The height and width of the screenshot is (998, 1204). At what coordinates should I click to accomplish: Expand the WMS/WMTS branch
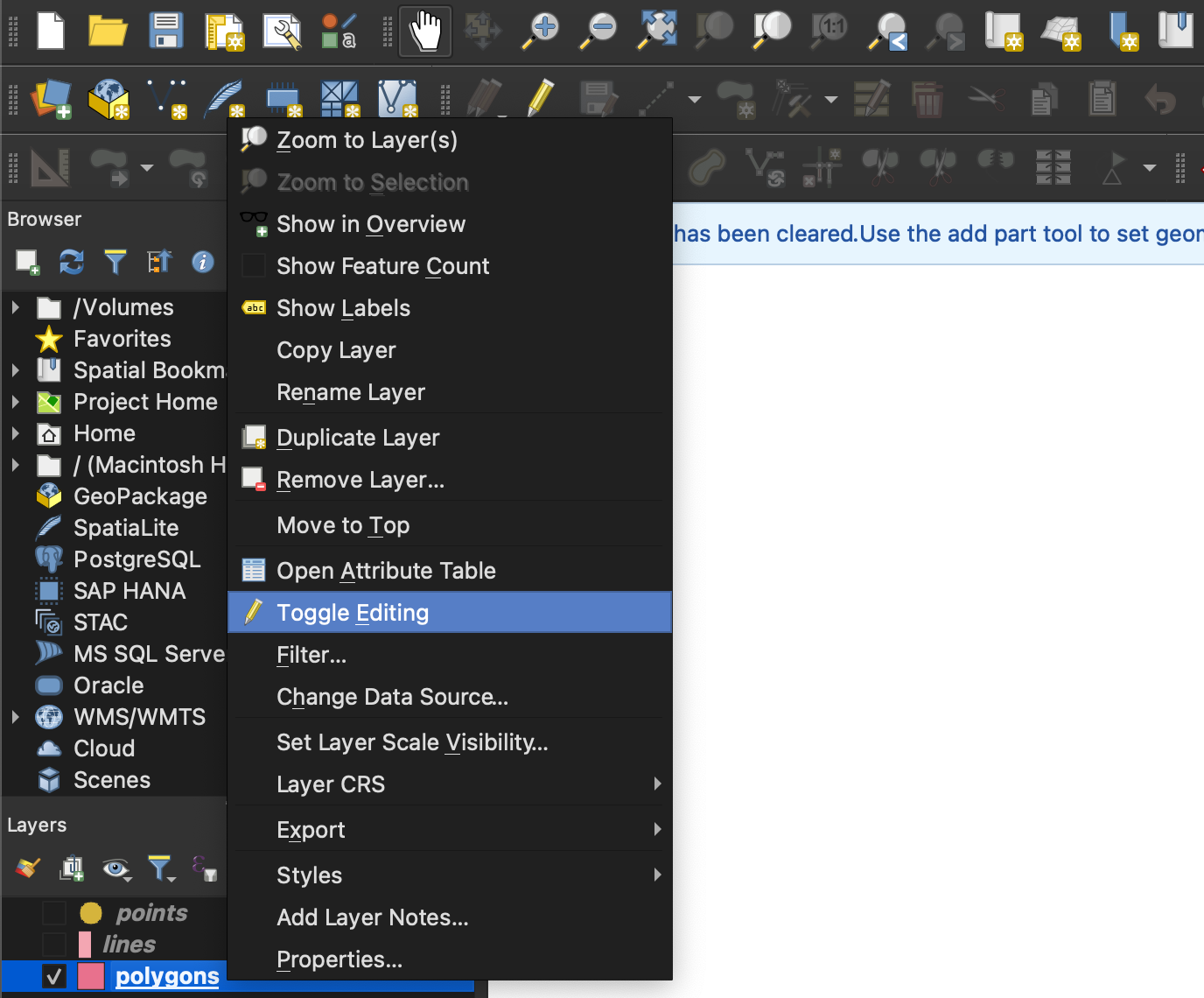point(16,717)
